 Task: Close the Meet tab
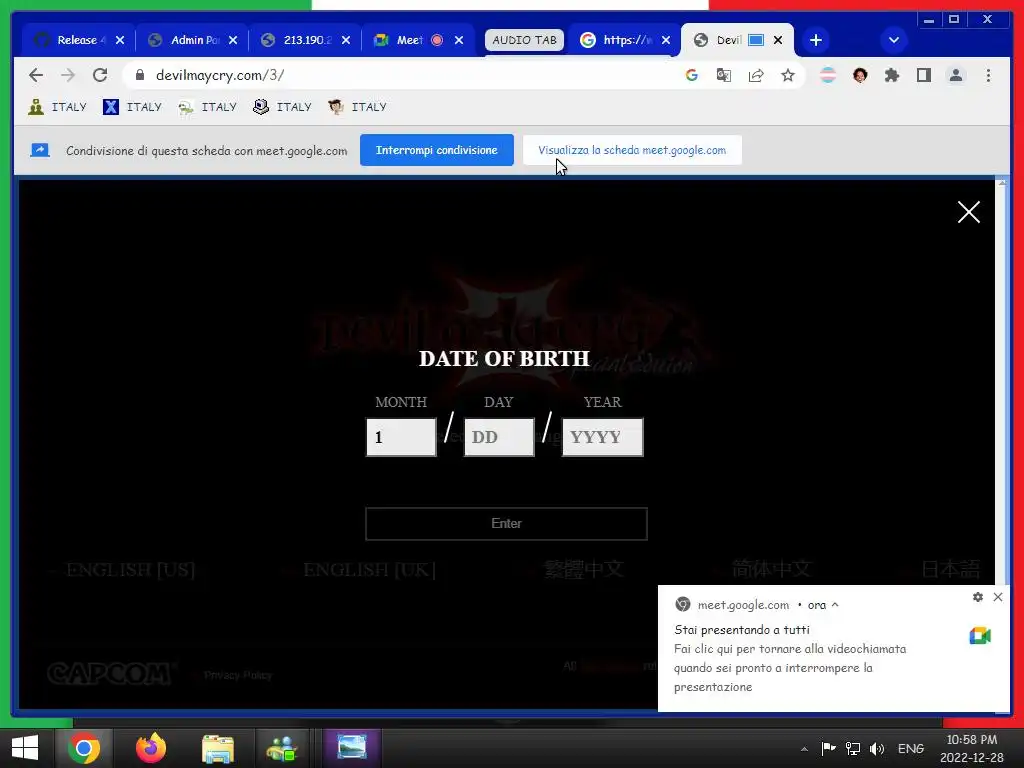(x=459, y=40)
